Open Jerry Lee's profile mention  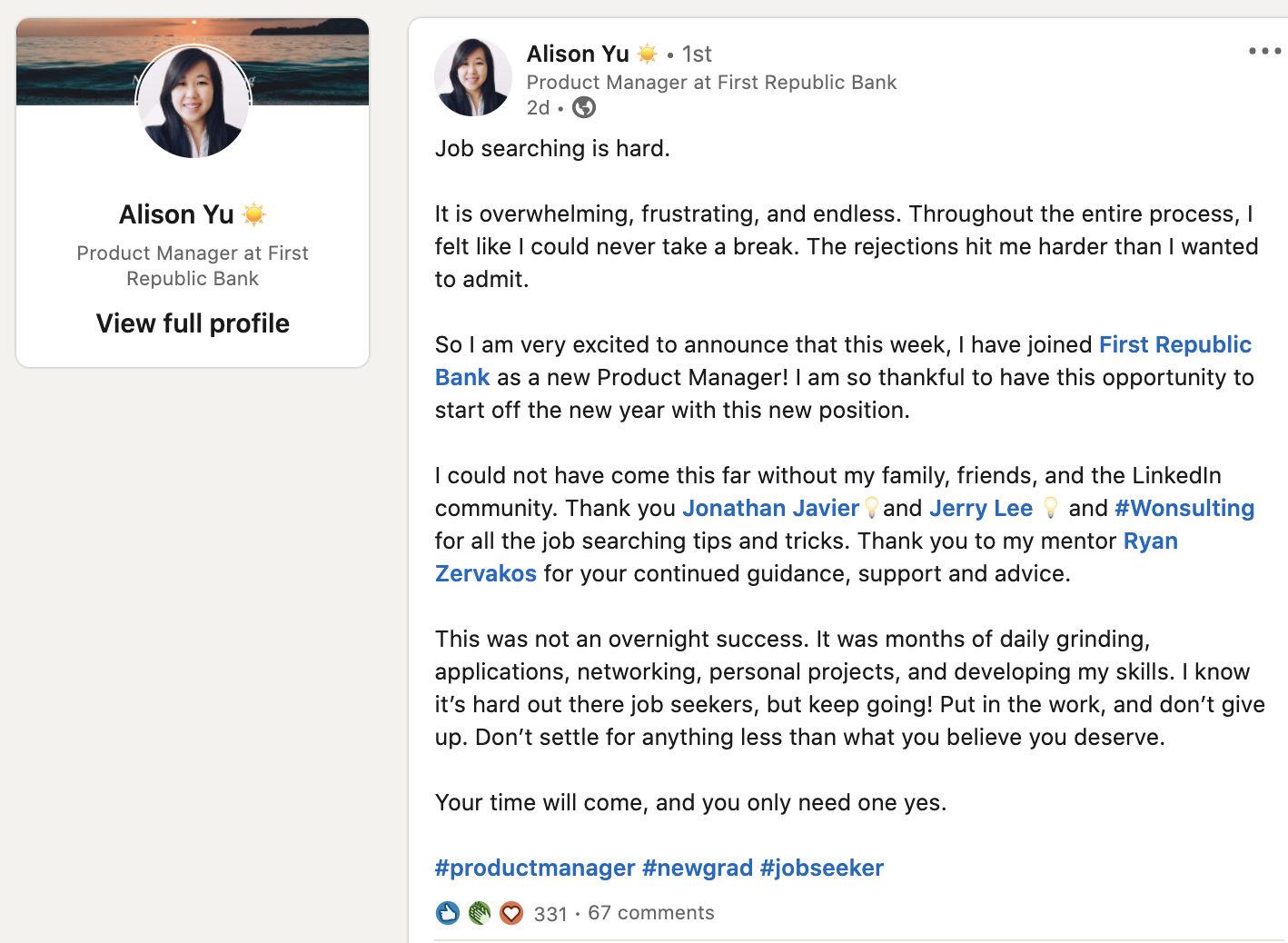[x=981, y=508]
